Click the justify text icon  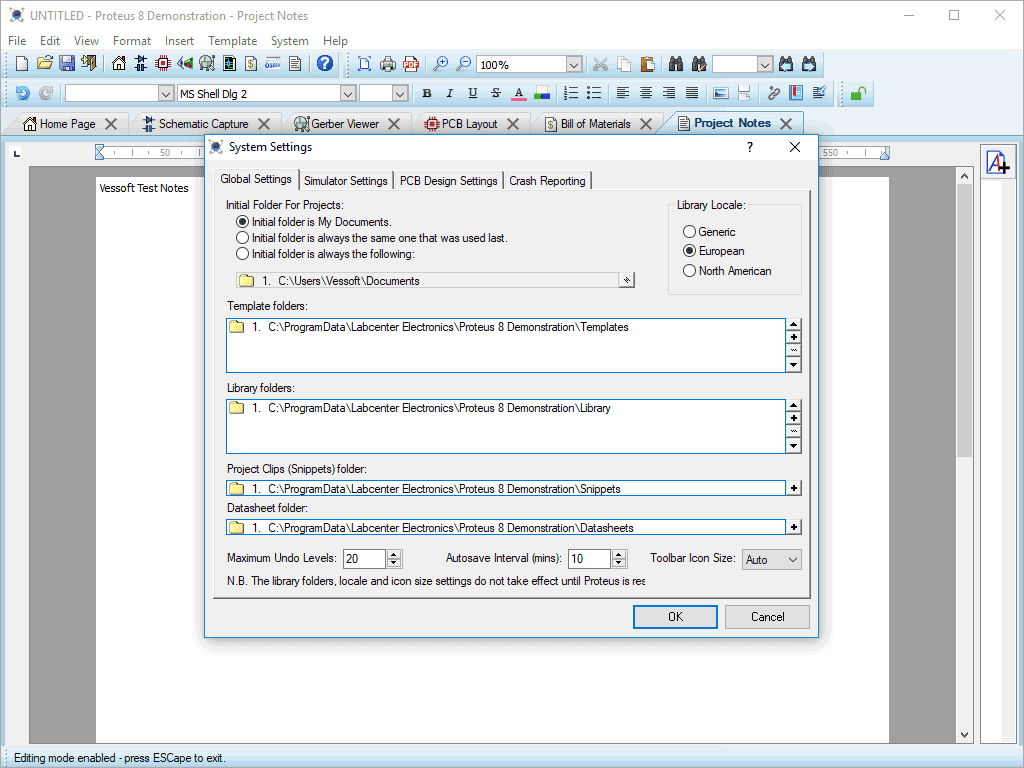pos(692,93)
